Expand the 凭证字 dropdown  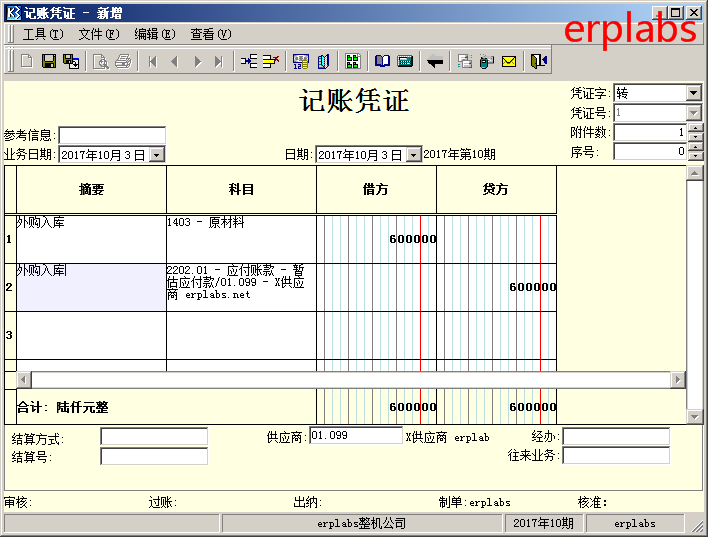694,93
